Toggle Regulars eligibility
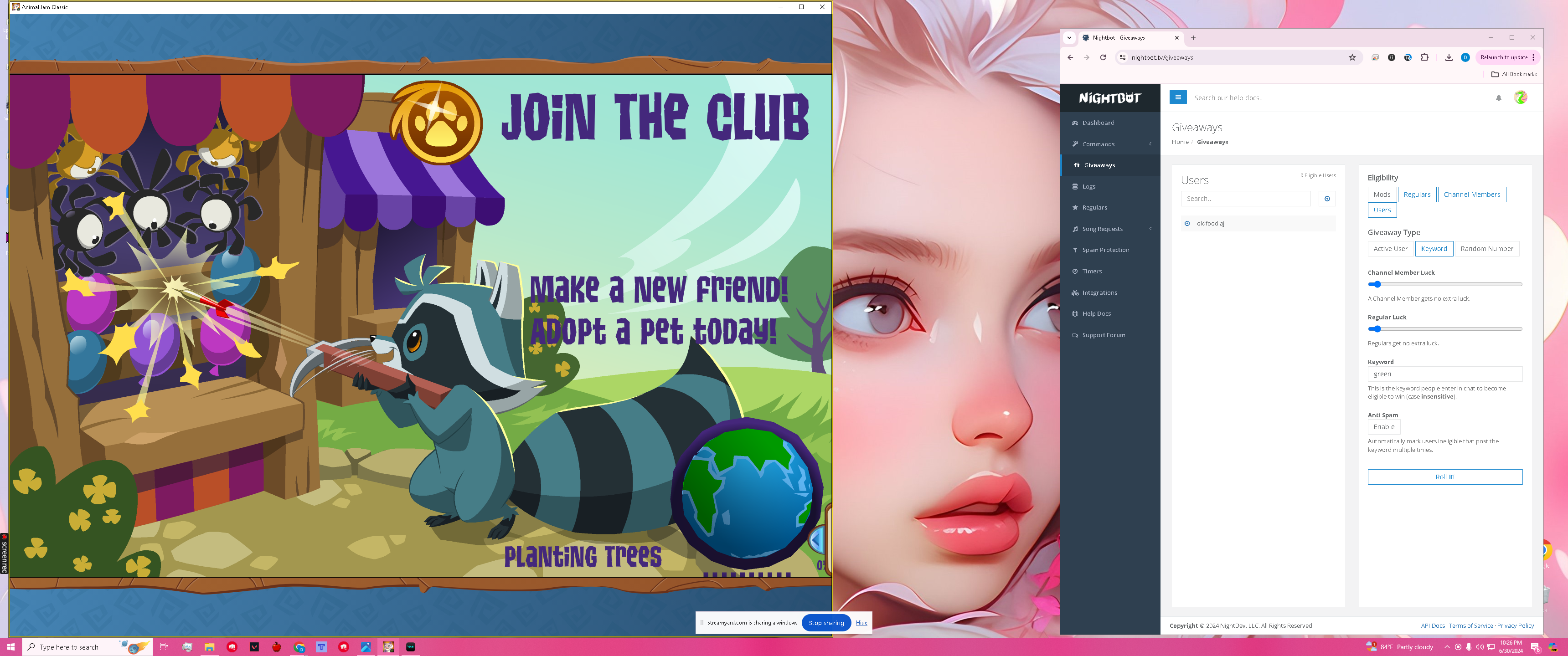 (x=1416, y=195)
